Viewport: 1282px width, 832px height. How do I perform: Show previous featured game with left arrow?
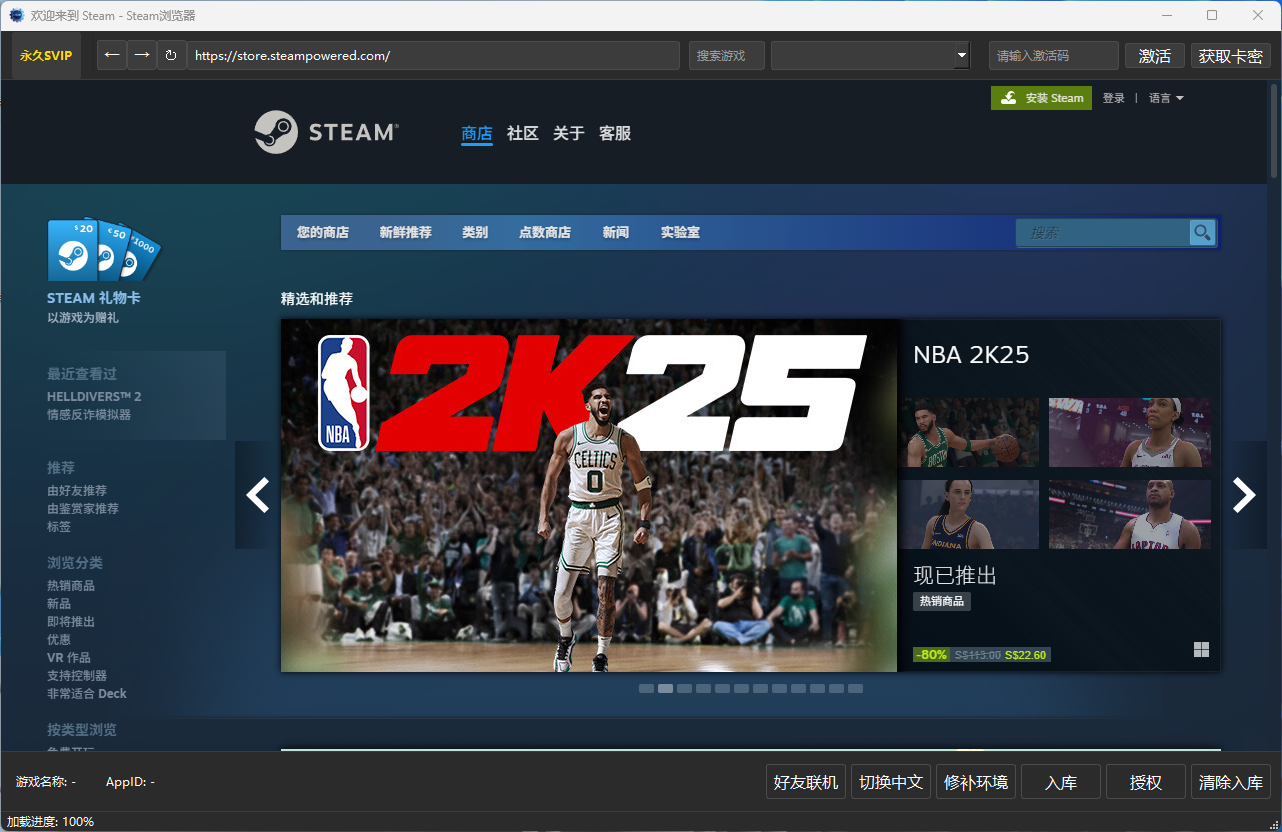pyautogui.click(x=257, y=495)
